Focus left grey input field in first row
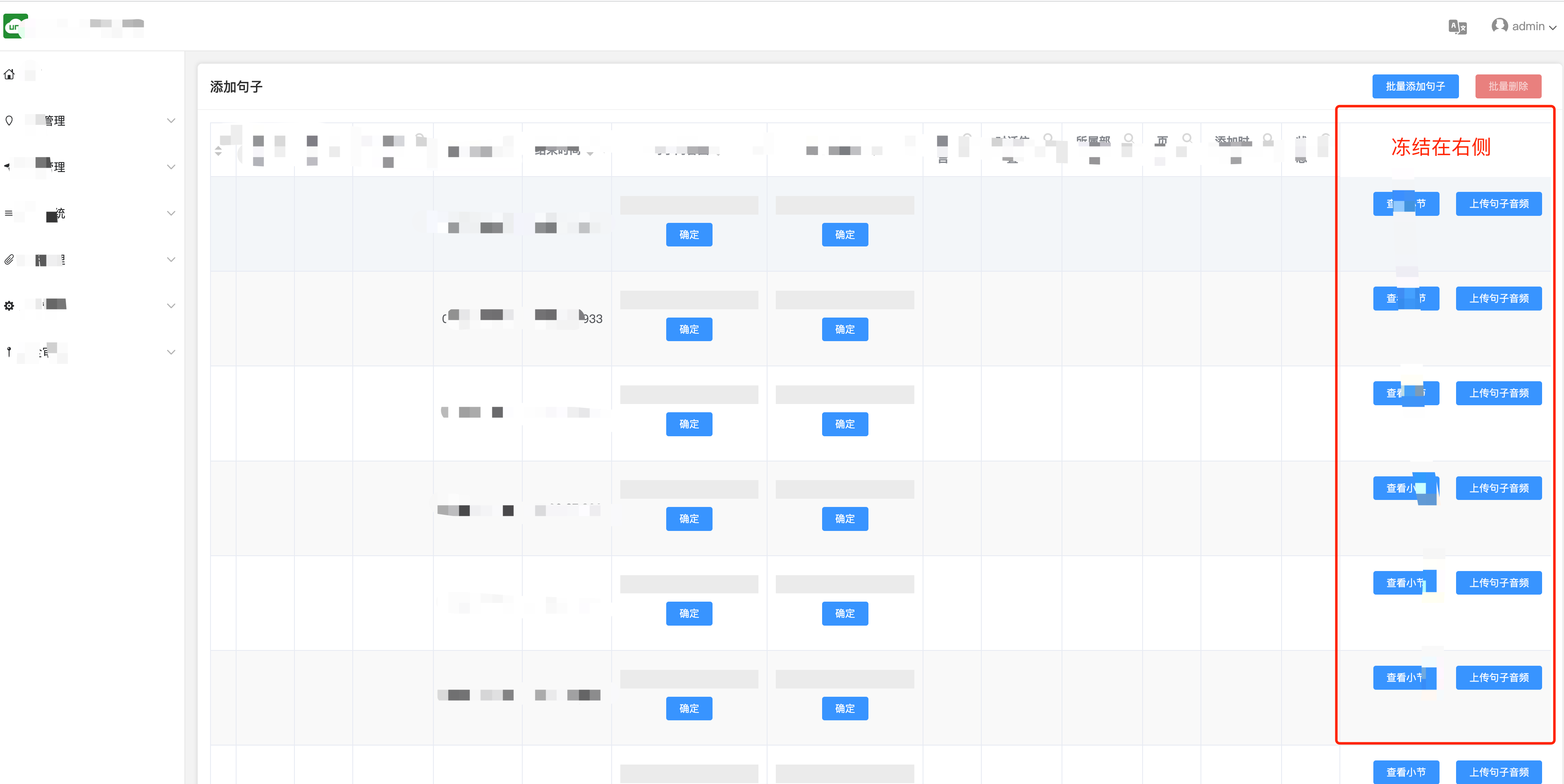The image size is (1564, 784). [x=689, y=205]
